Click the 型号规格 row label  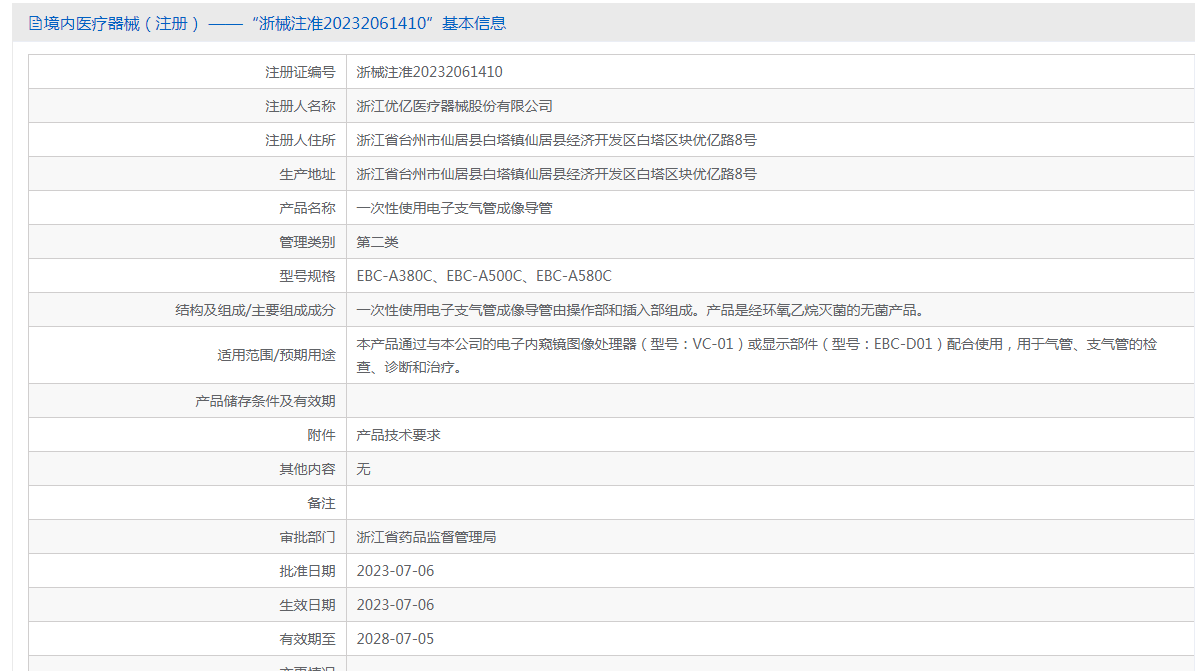(x=307, y=276)
